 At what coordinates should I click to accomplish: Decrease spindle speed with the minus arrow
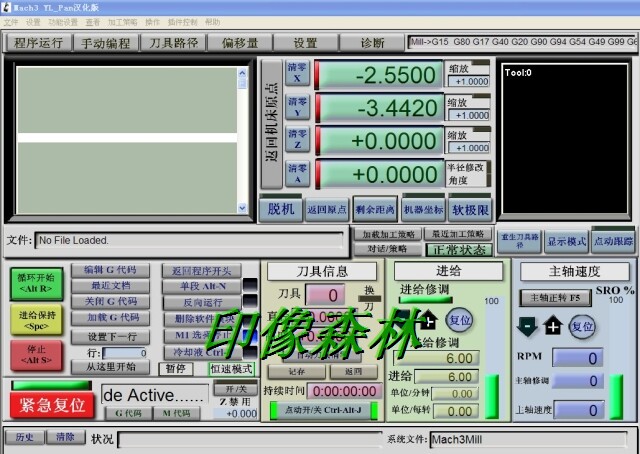click(x=527, y=326)
